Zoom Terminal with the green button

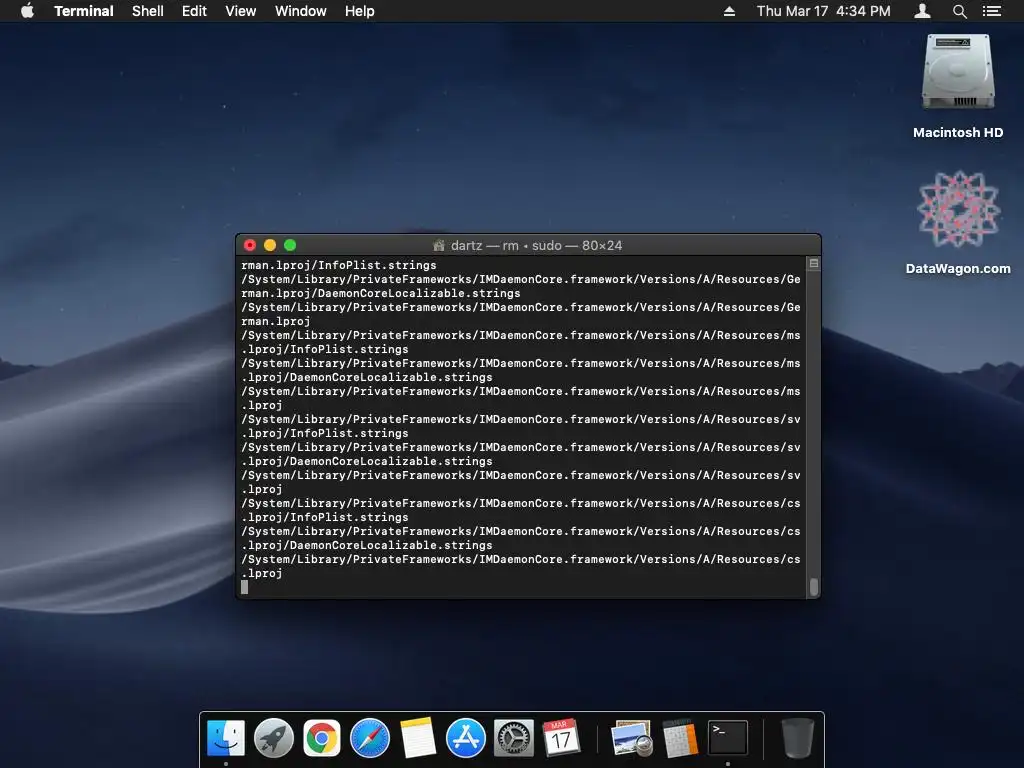290,245
